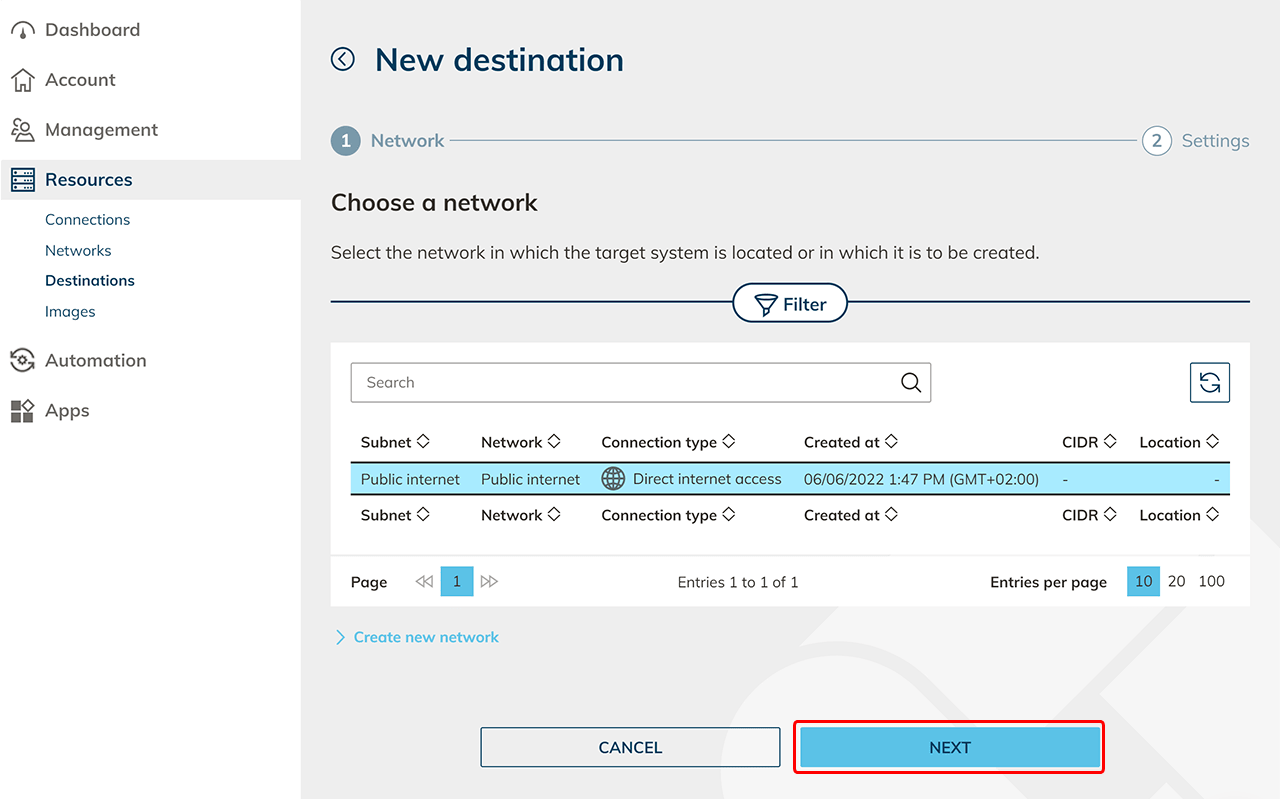Expand Create new network

(x=425, y=637)
